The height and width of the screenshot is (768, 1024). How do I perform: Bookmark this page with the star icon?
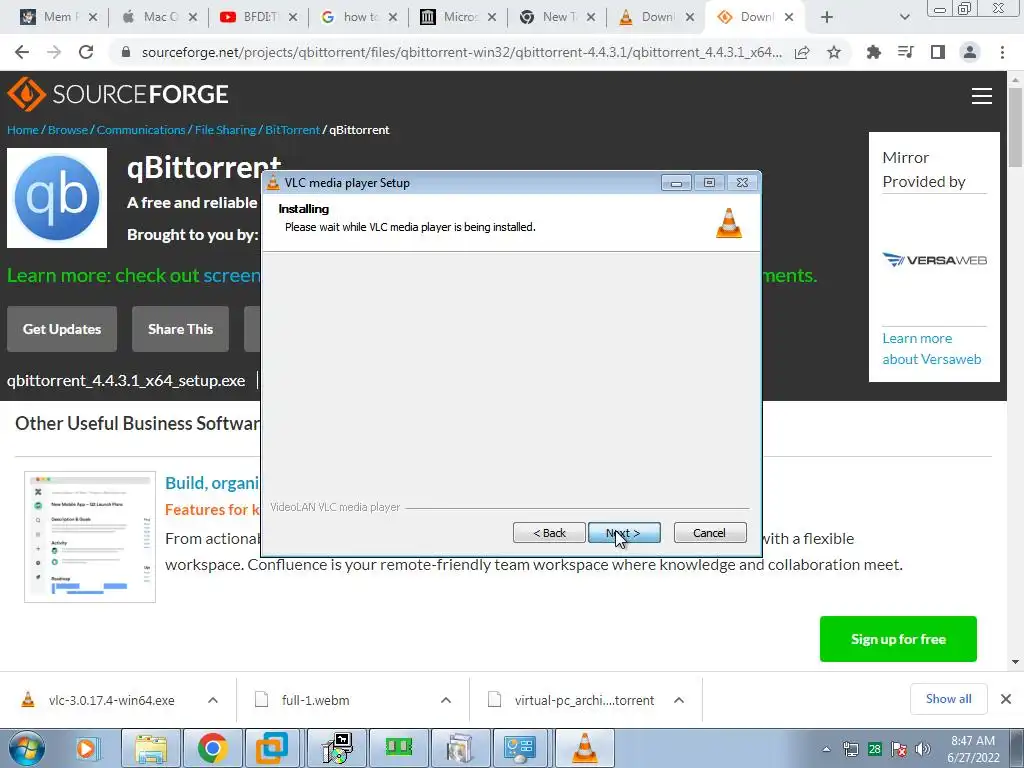[x=834, y=52]
